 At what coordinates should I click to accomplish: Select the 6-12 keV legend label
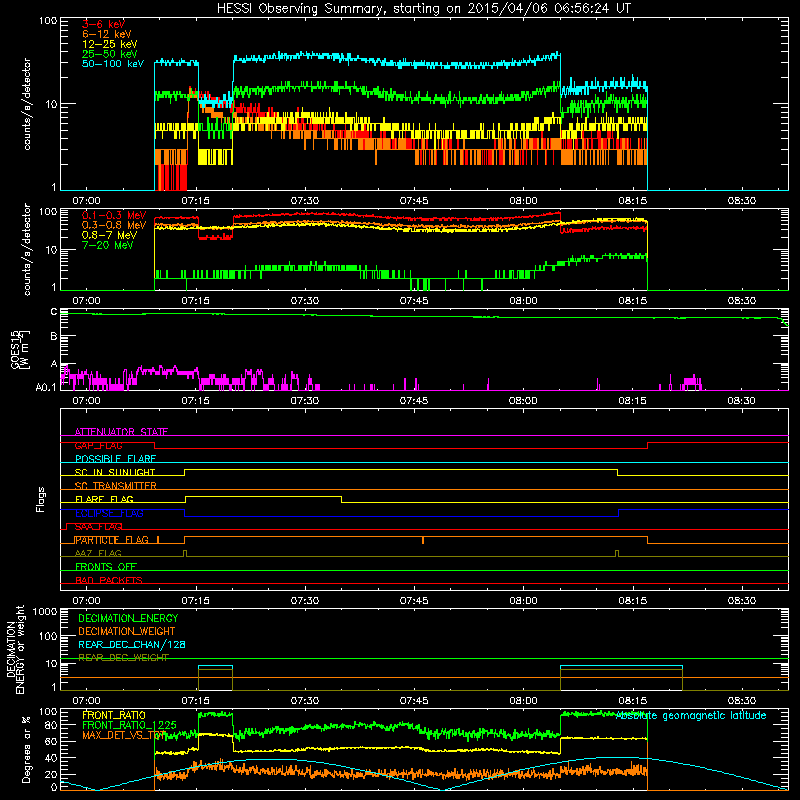point(107,34)
